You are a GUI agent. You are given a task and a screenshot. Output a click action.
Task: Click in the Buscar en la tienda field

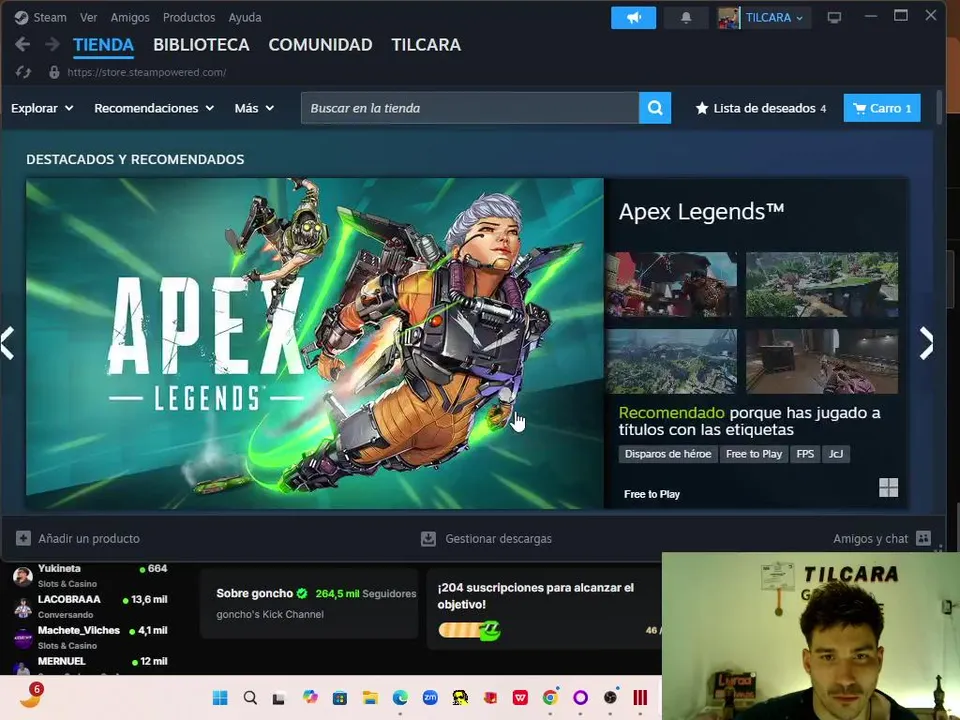click(470, 108)
